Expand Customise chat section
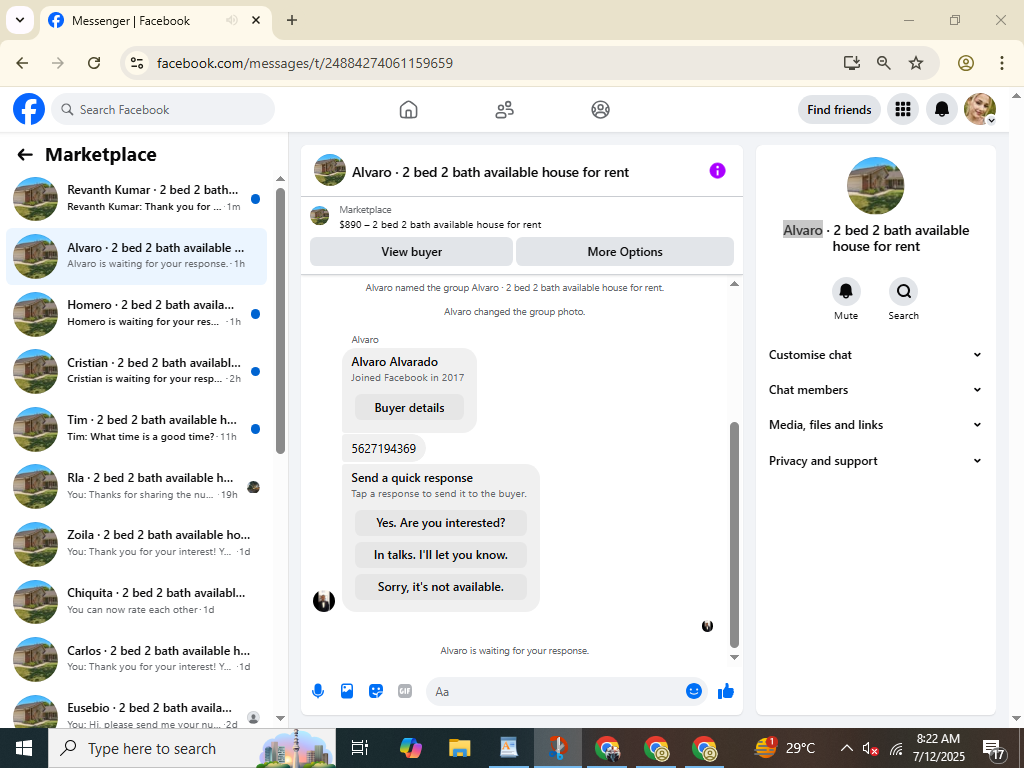Viewport: 1024px width, 768px height. (876, 355)
